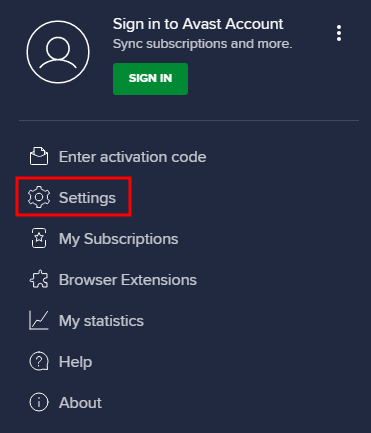Click the activation code envelope icon
The width and height of the screenshot is (371, 433).
[39, 156]
